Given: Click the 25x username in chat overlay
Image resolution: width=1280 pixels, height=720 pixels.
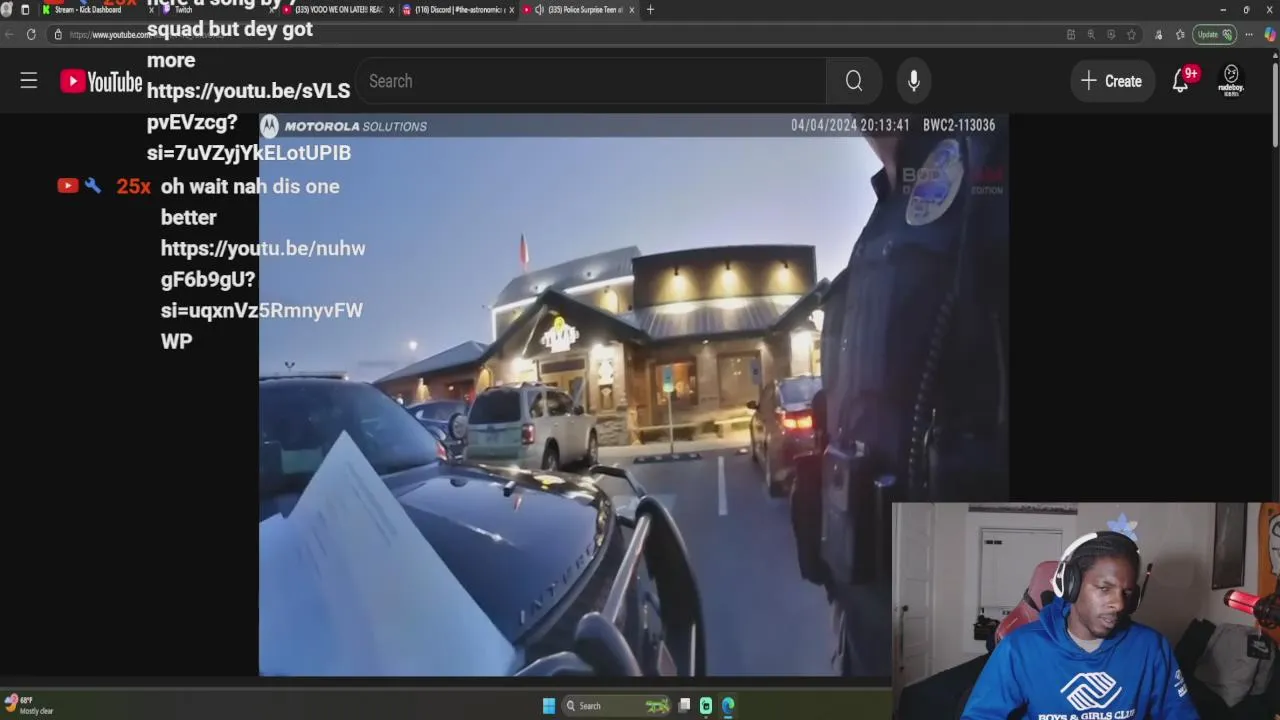Looking at the screenshot, I should 133,186.
